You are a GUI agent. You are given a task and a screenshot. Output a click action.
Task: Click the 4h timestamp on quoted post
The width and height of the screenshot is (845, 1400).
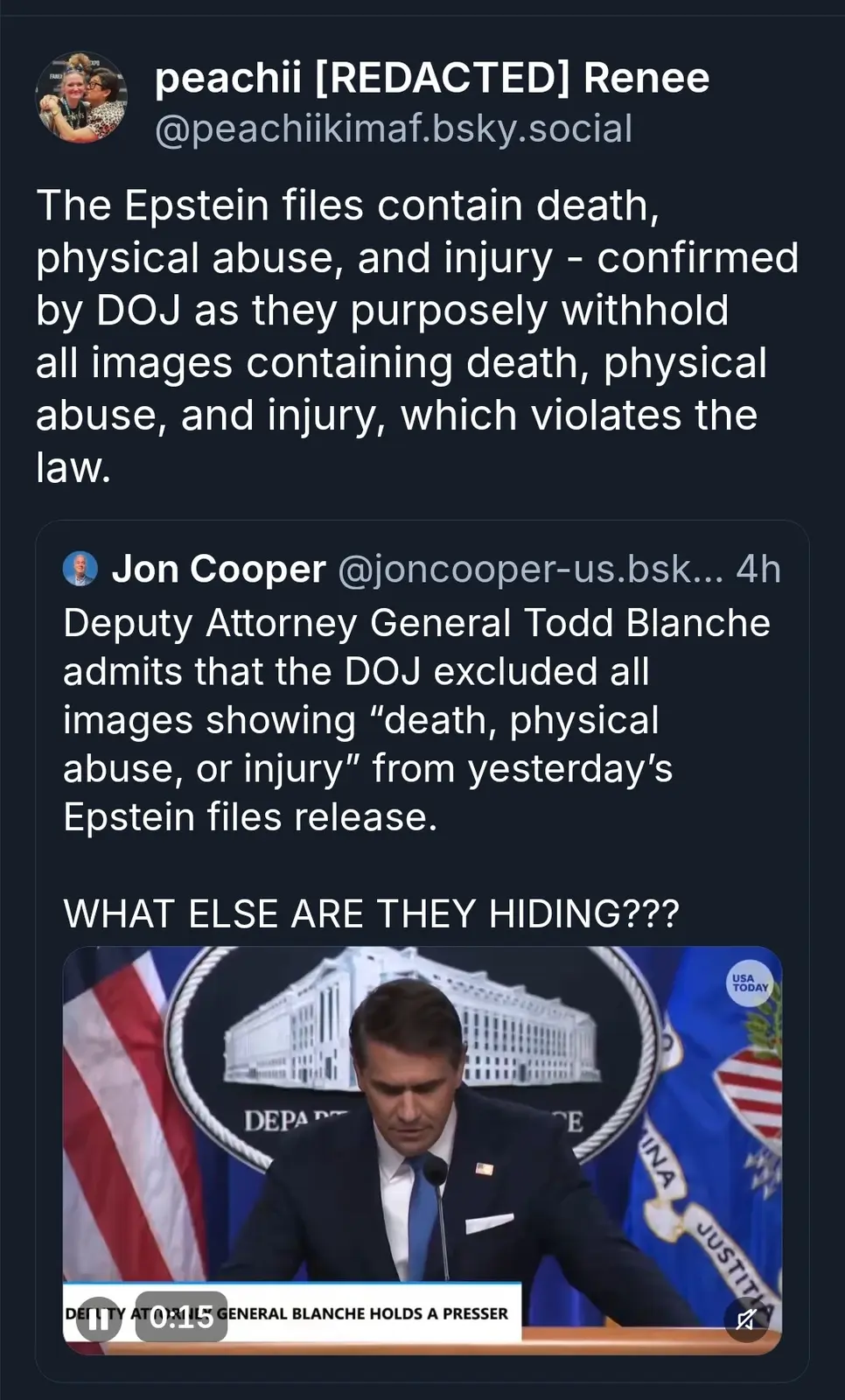758,569
